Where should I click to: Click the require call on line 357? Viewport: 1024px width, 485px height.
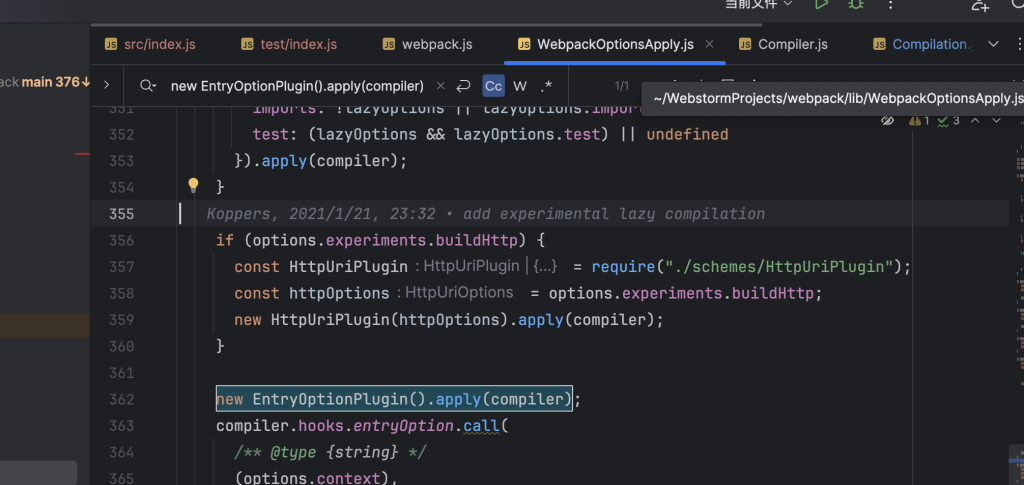(623, 267)
